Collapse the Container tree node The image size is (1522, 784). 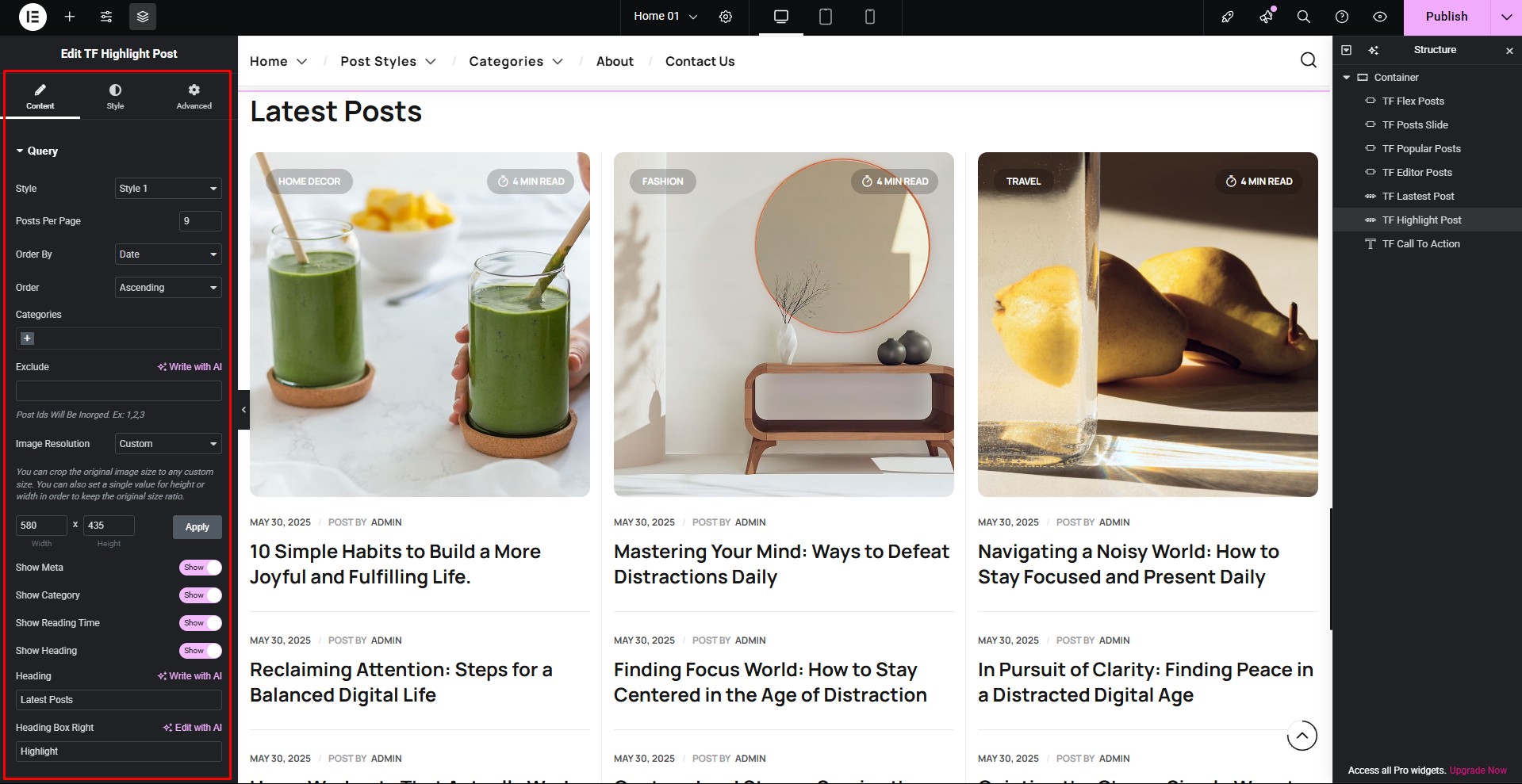1346,78
